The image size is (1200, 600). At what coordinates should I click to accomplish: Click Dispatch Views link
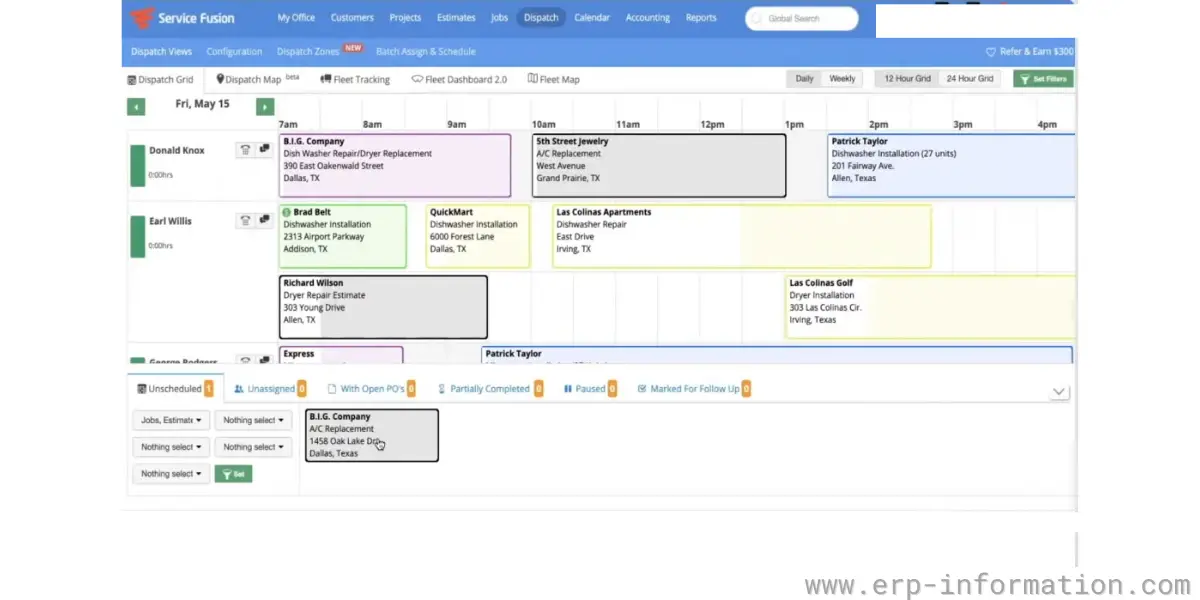coord(161,52)
